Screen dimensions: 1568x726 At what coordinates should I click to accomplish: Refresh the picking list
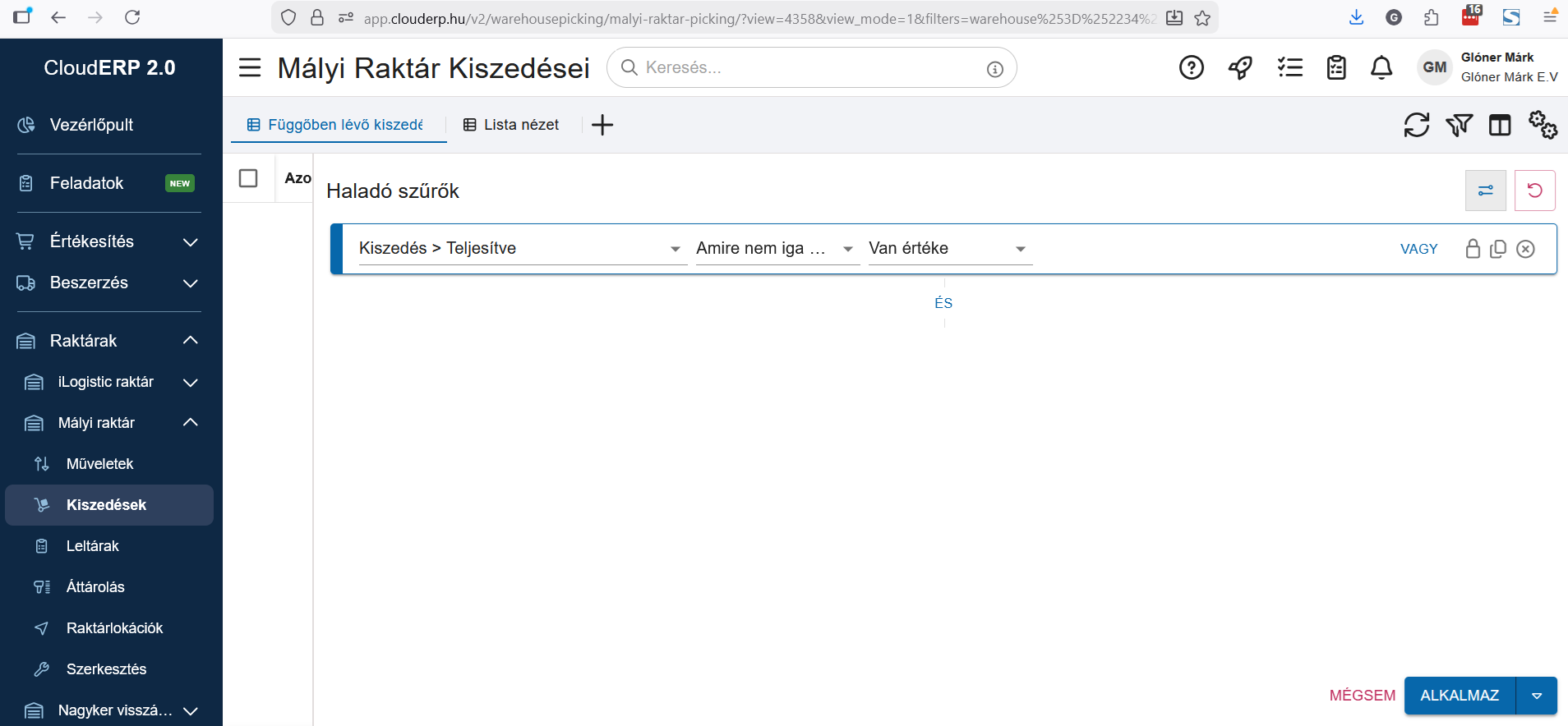click(x=1416, y=125)
